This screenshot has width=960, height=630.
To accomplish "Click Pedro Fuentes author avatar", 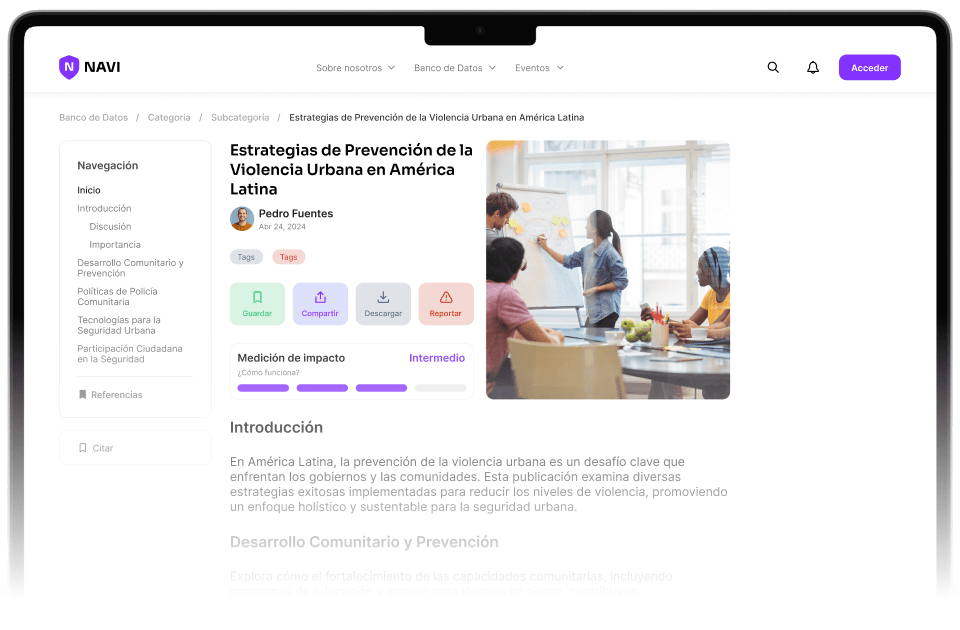I will 242,219.
